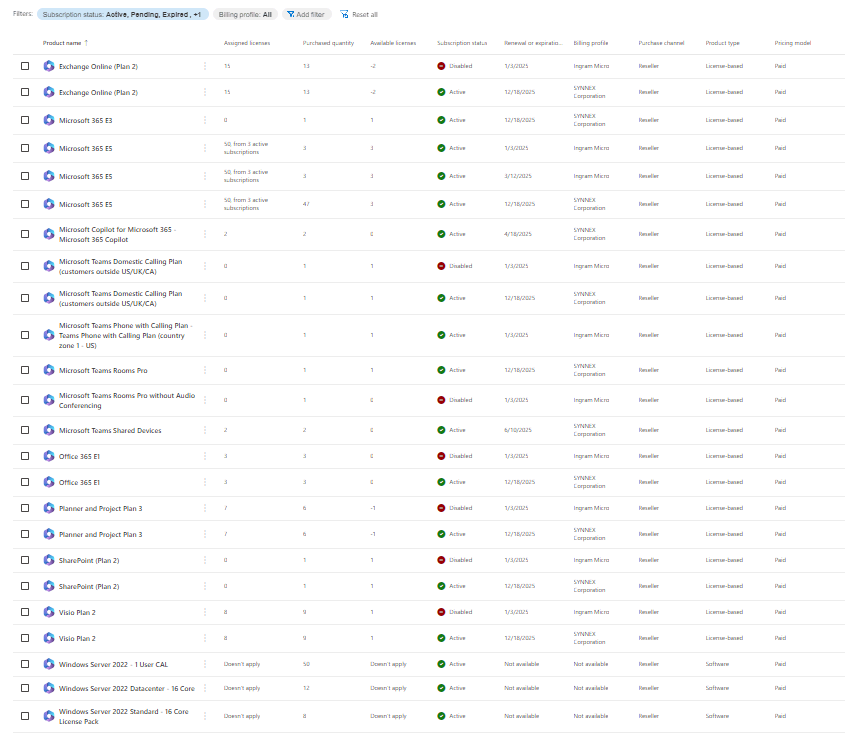Viewport: 845px width, 747px height.
Task: Click the Windows Server 2022 1 User CAL icon
Action: [x=49, y=664]
